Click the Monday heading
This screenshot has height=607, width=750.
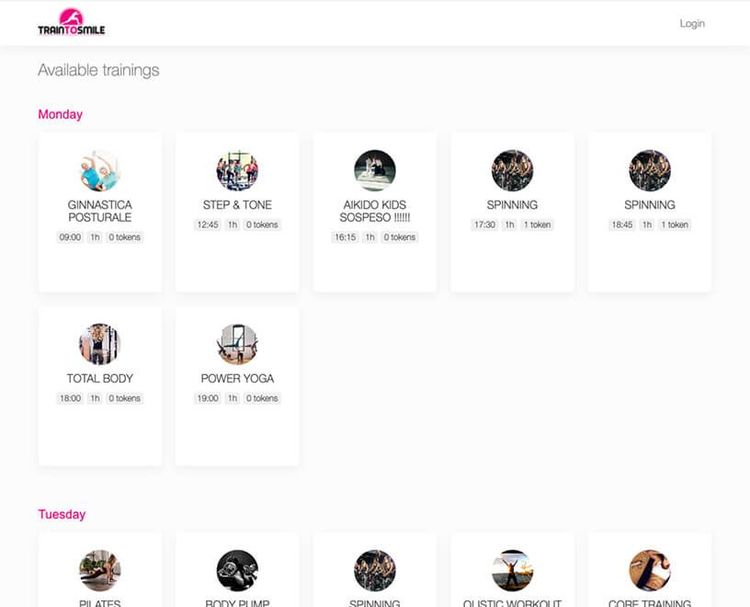60,114
